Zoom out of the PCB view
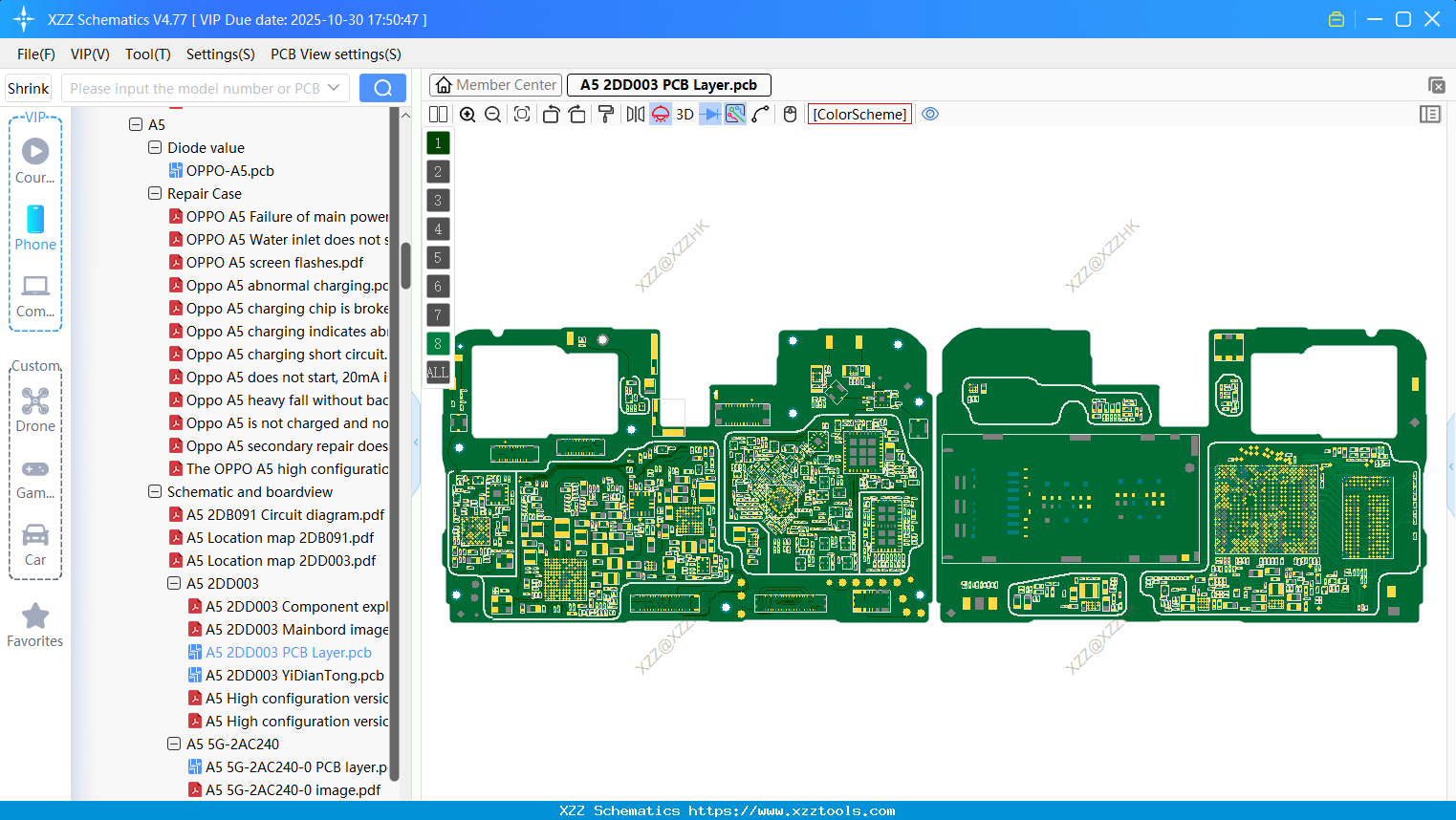Screen dimensions: 1456x820 click(493, 115)
